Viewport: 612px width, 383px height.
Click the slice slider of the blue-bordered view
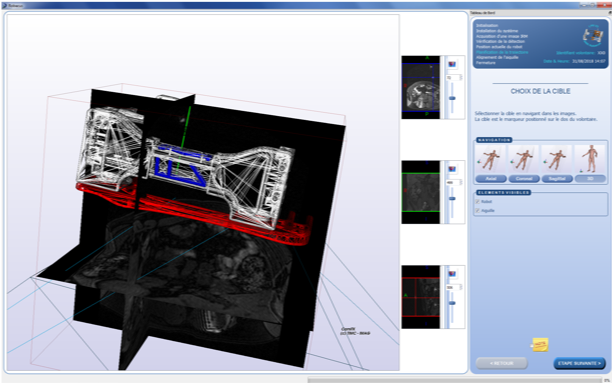point(452,98)
